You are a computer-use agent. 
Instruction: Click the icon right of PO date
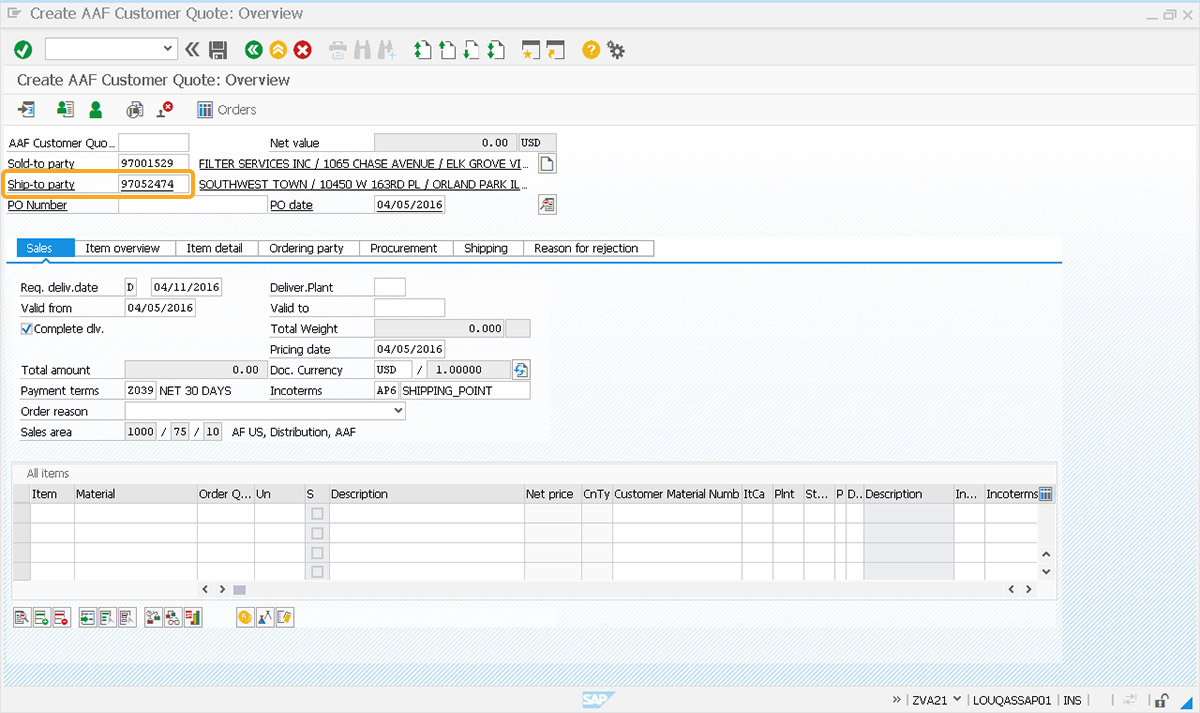[x=547, y=205]
